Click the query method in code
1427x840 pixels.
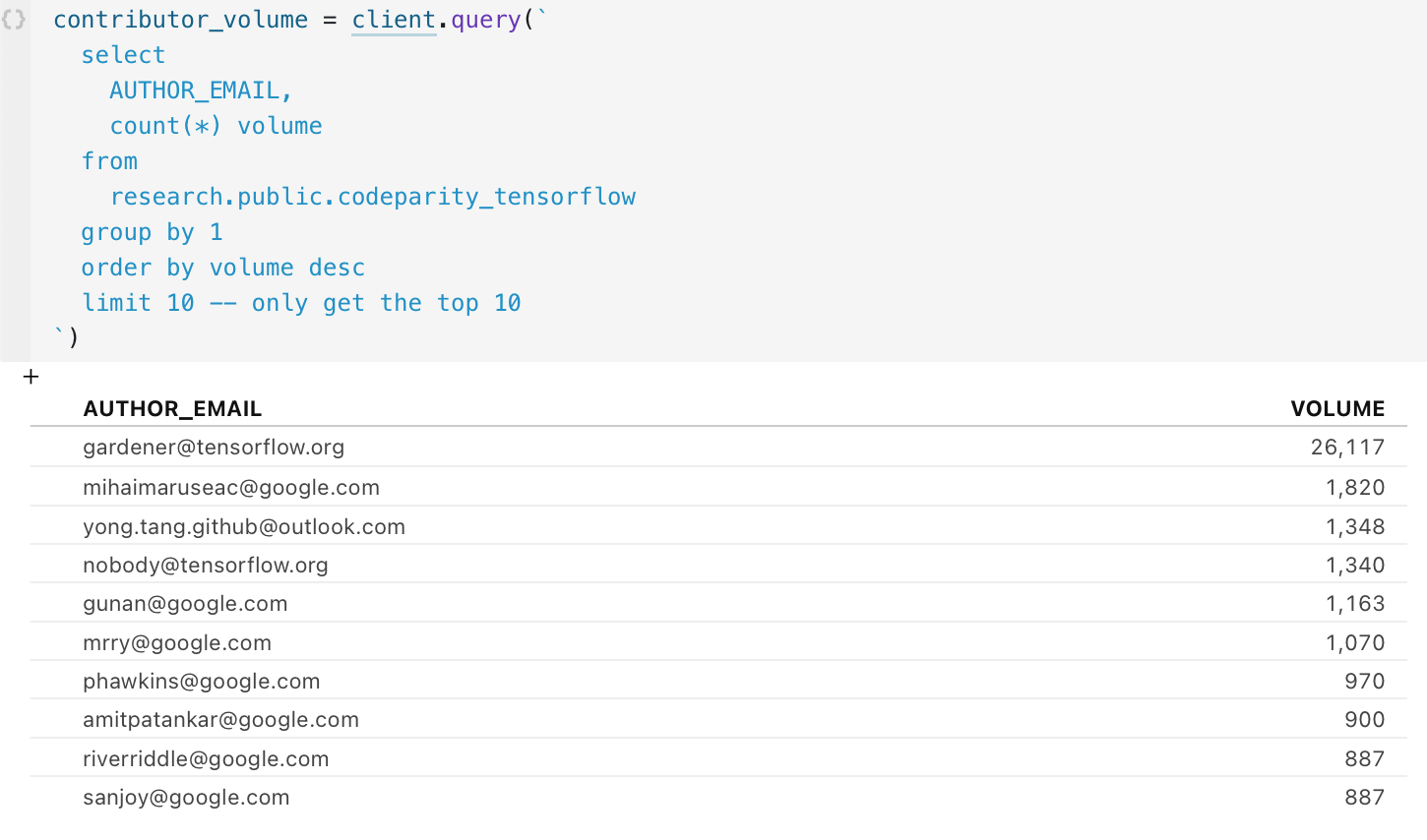click(x=485, y=20)
